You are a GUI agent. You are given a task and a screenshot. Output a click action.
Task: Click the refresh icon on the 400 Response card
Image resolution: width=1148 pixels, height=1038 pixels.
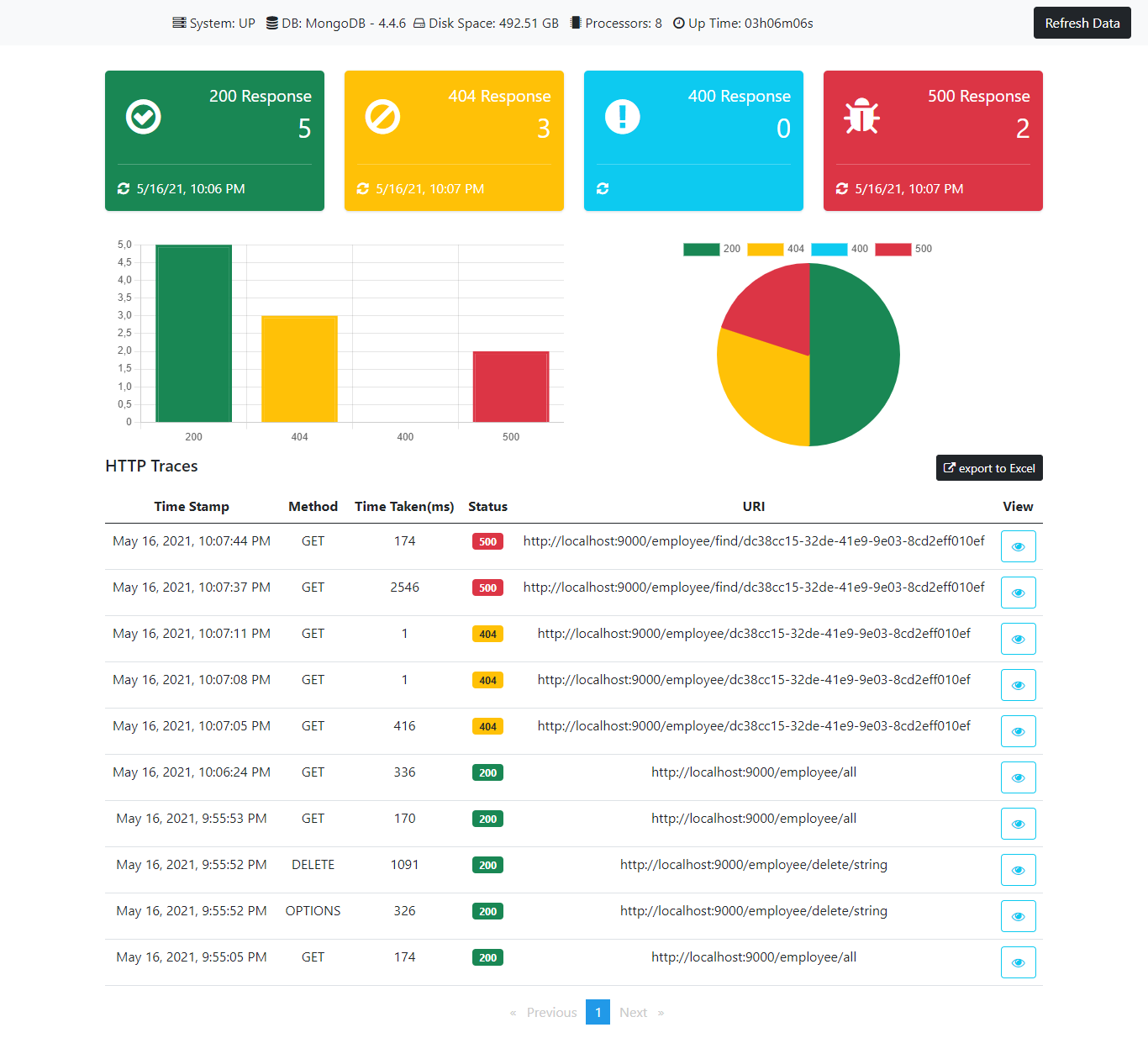click(x=603, y=189)
